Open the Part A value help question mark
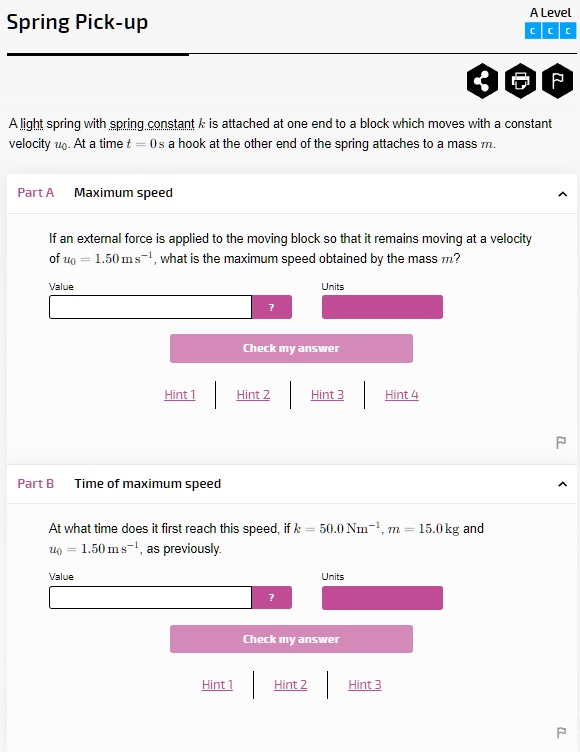Screen dimensions: 580x752 click(272, 307)
